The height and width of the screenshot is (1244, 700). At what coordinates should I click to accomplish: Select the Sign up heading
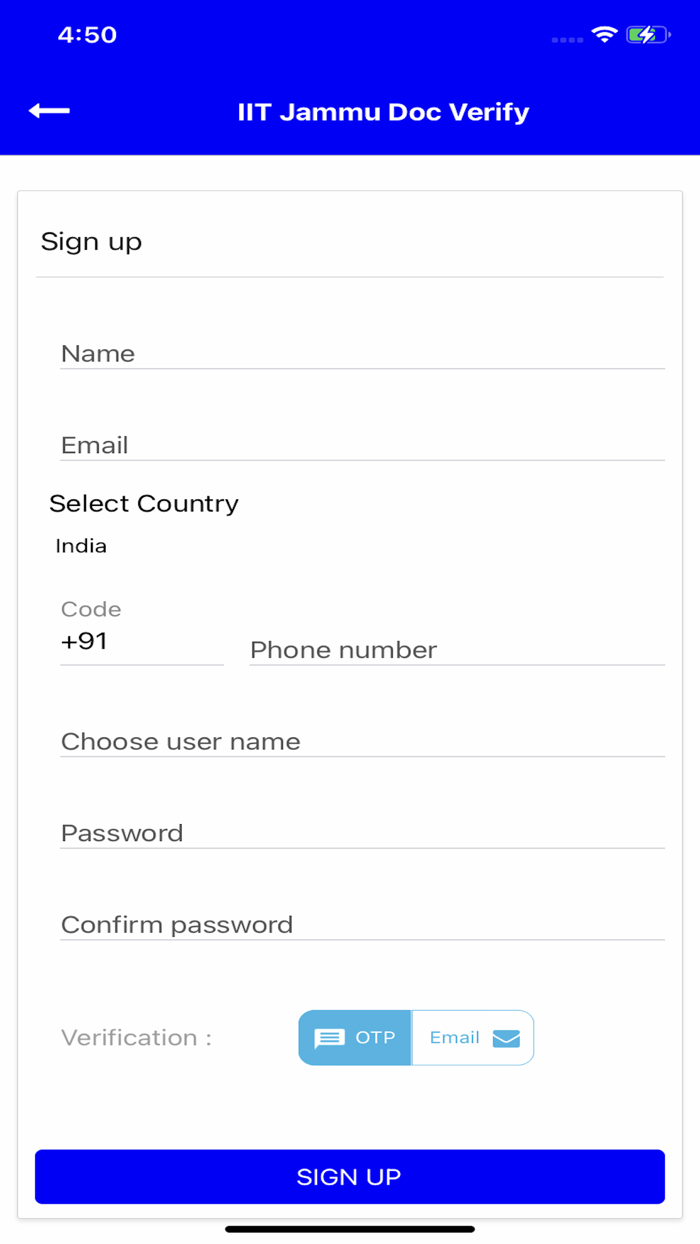tap(91, 241)
